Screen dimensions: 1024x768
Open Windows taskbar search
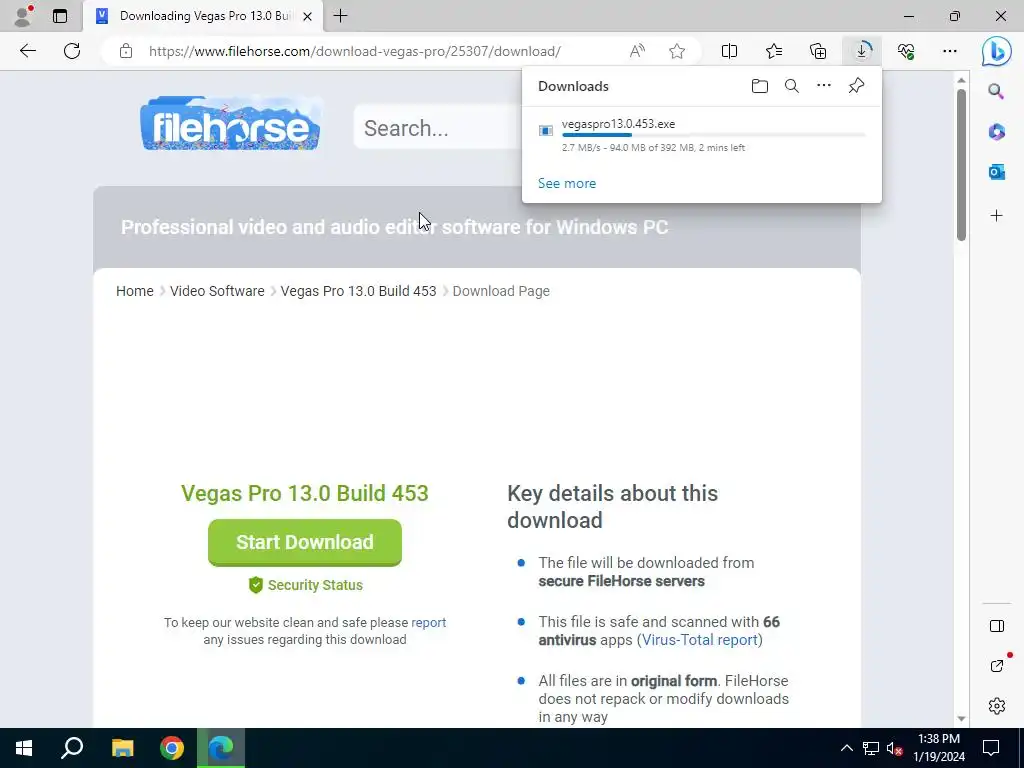[x=72, y=748]
